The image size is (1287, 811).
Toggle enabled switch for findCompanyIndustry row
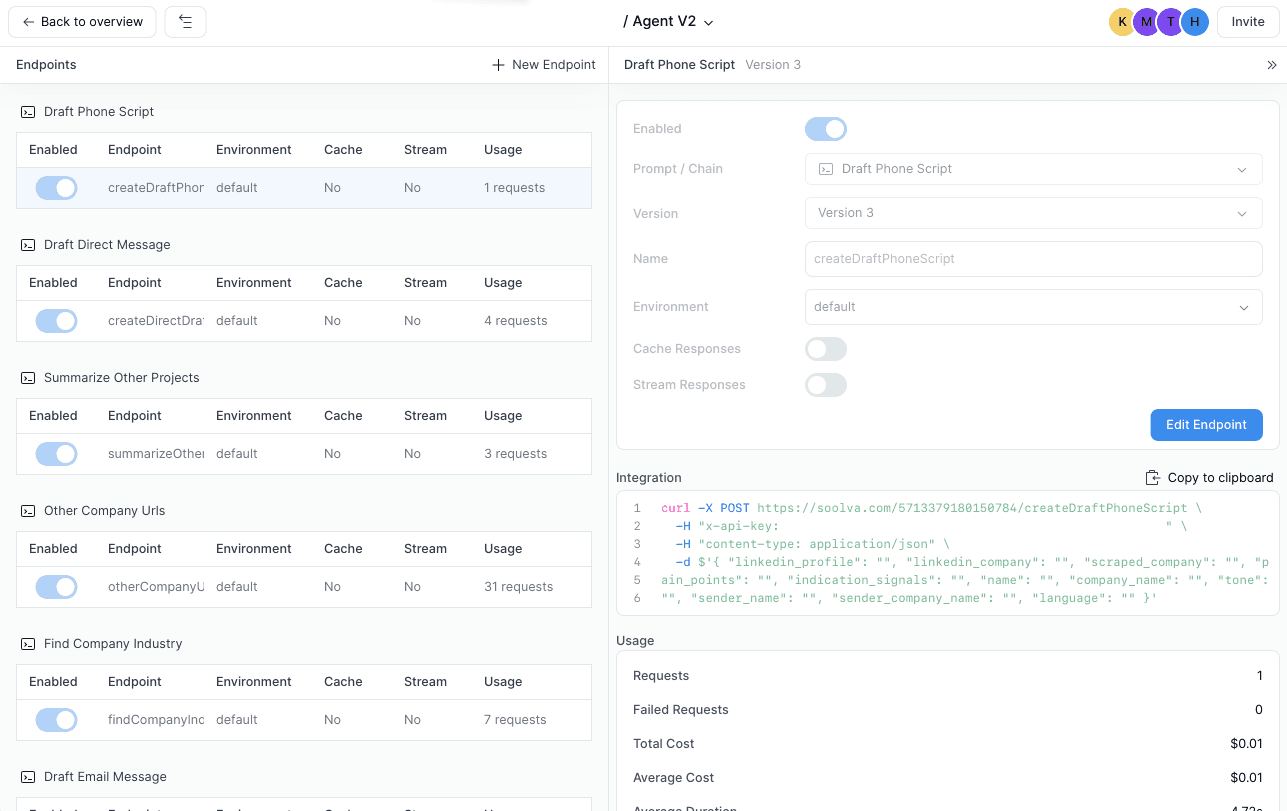56,720
